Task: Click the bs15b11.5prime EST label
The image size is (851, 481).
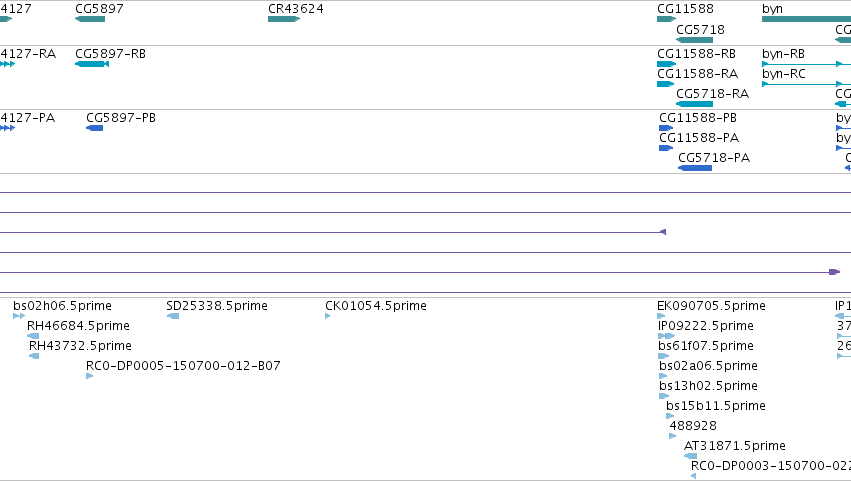Action: coord(716,406)
